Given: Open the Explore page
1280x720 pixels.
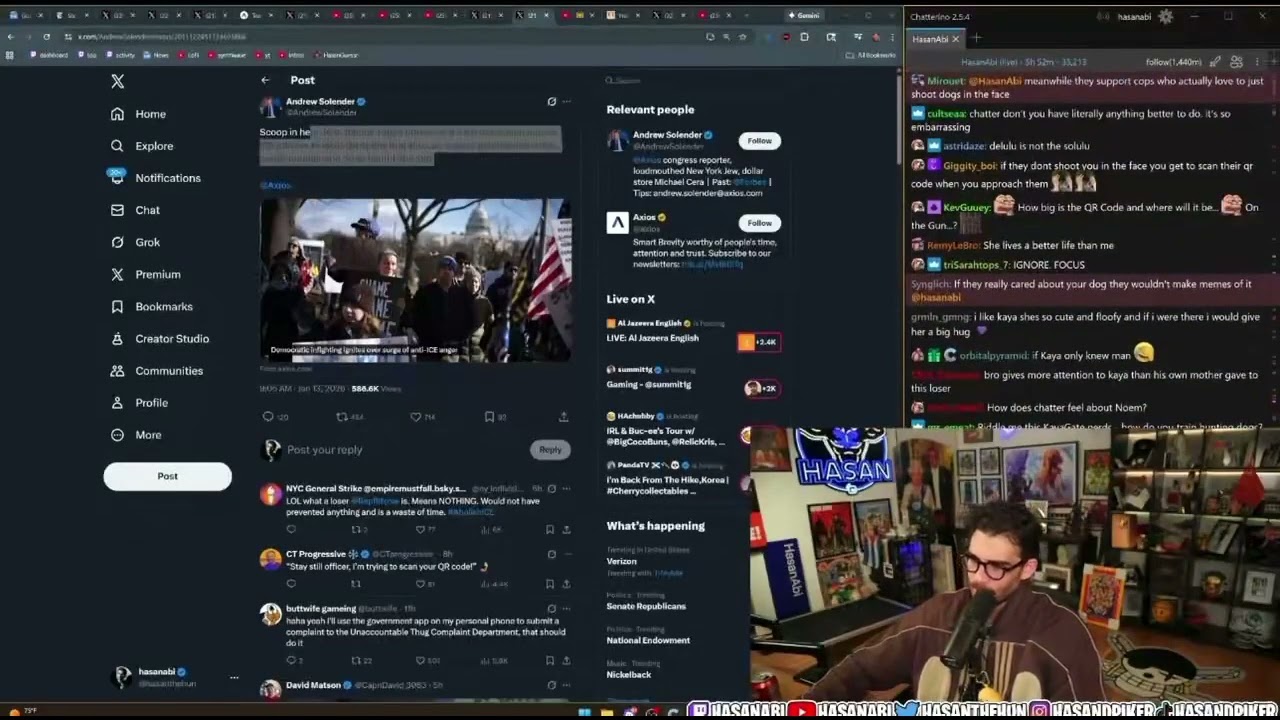Looking at the screenshot, I should tap(142, 146).
